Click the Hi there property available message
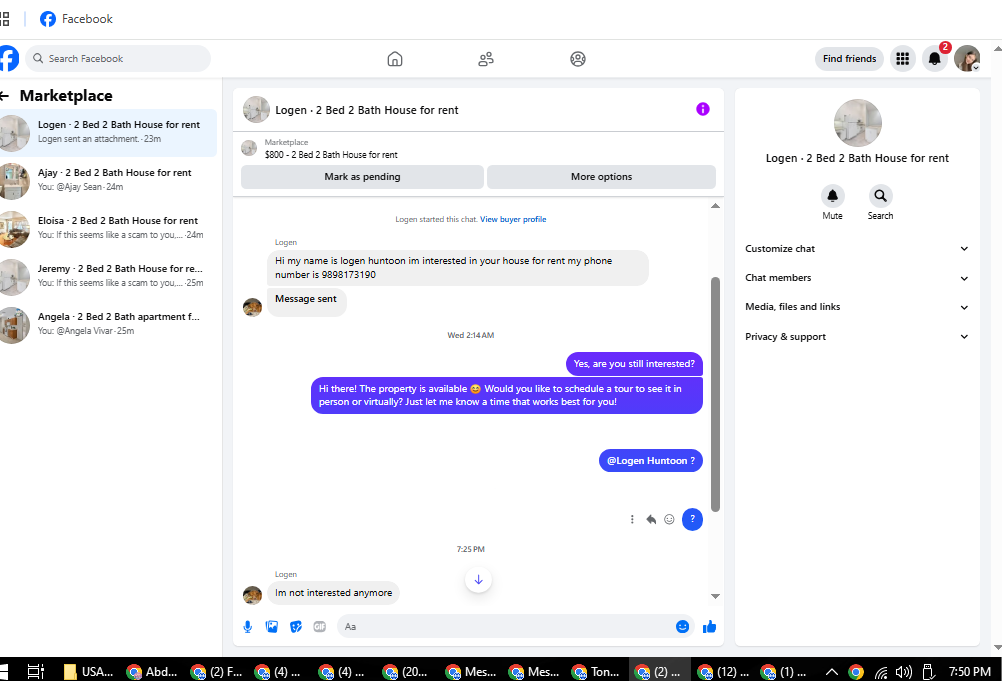This screenshot has width=1002, height=681. coord(507,395)
